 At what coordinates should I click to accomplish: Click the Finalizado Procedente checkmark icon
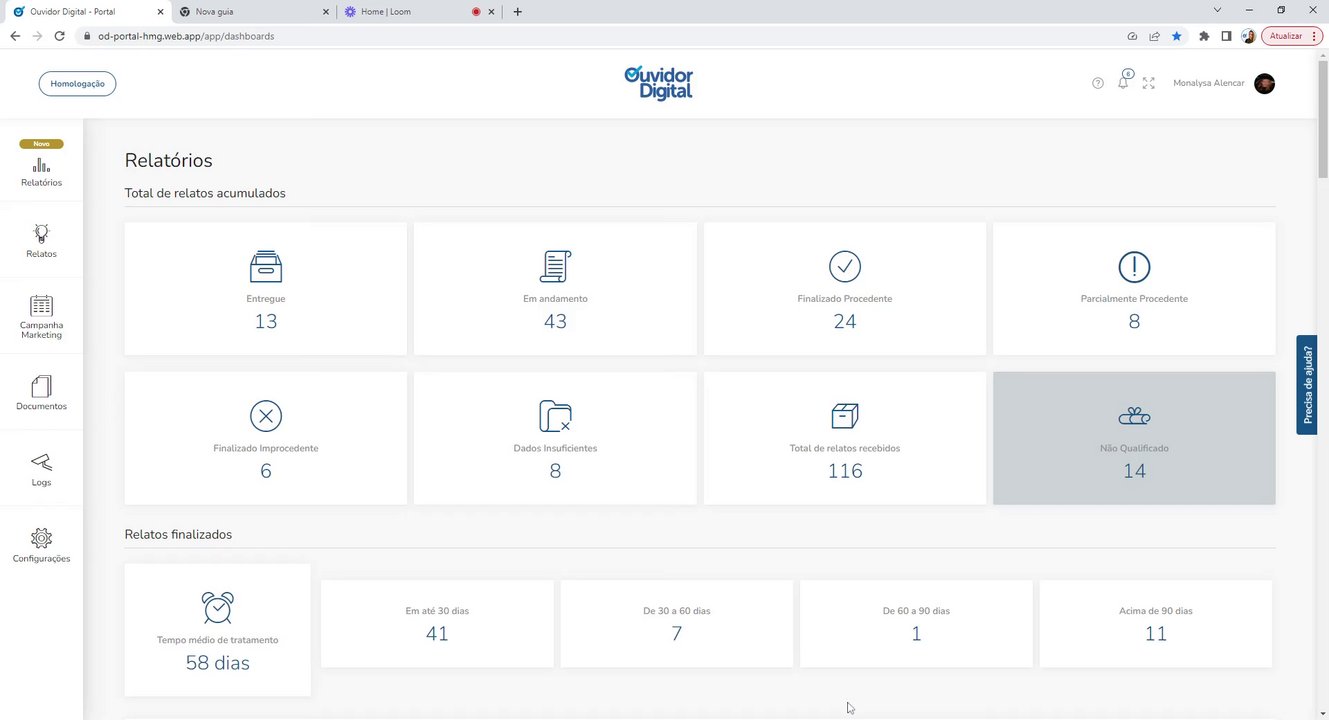tap(845, 266)
